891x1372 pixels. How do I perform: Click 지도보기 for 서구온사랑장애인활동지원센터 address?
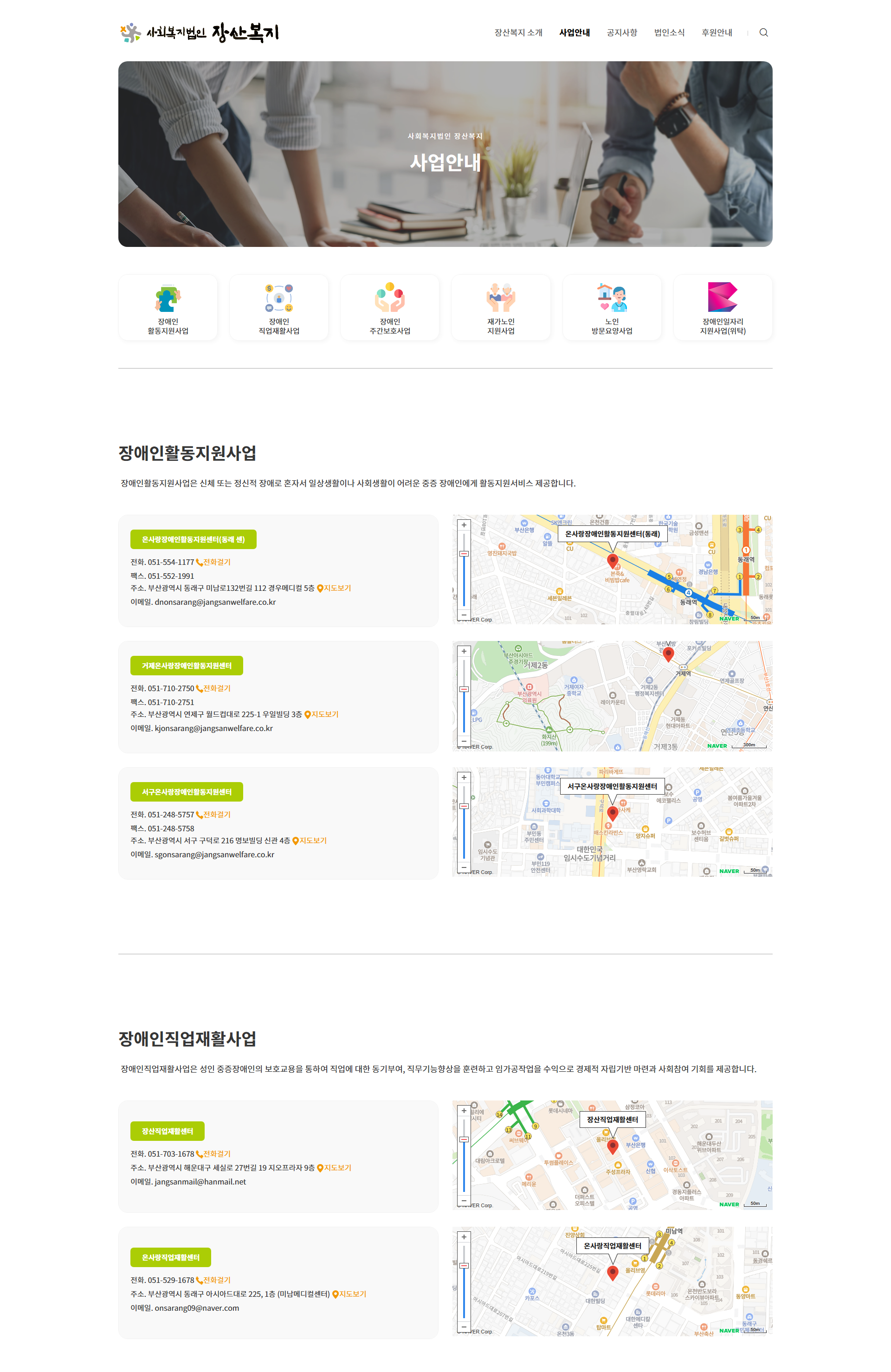tap(310, 841)
